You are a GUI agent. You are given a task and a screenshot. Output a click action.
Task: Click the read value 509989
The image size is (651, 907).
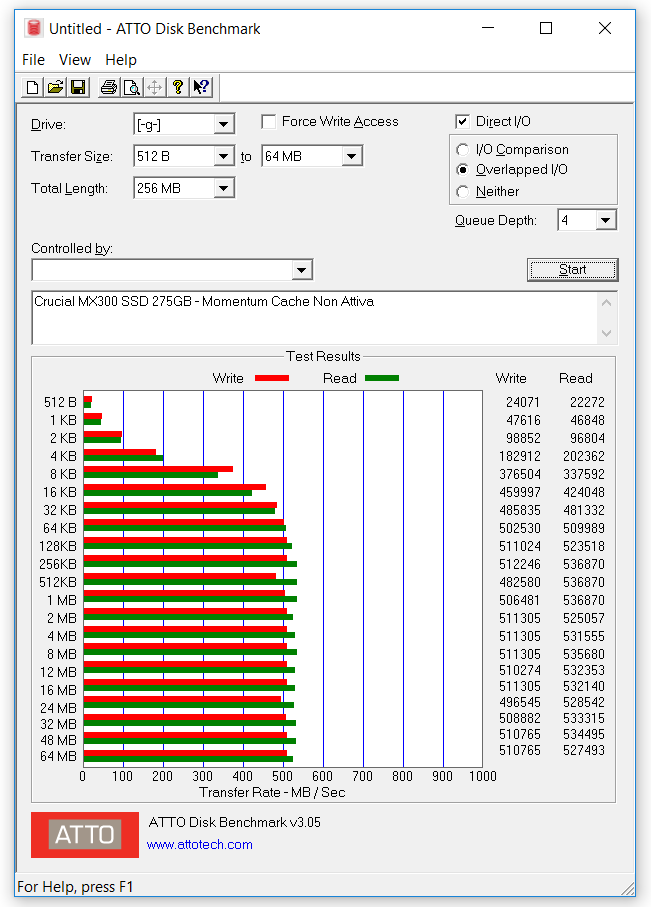584,528
